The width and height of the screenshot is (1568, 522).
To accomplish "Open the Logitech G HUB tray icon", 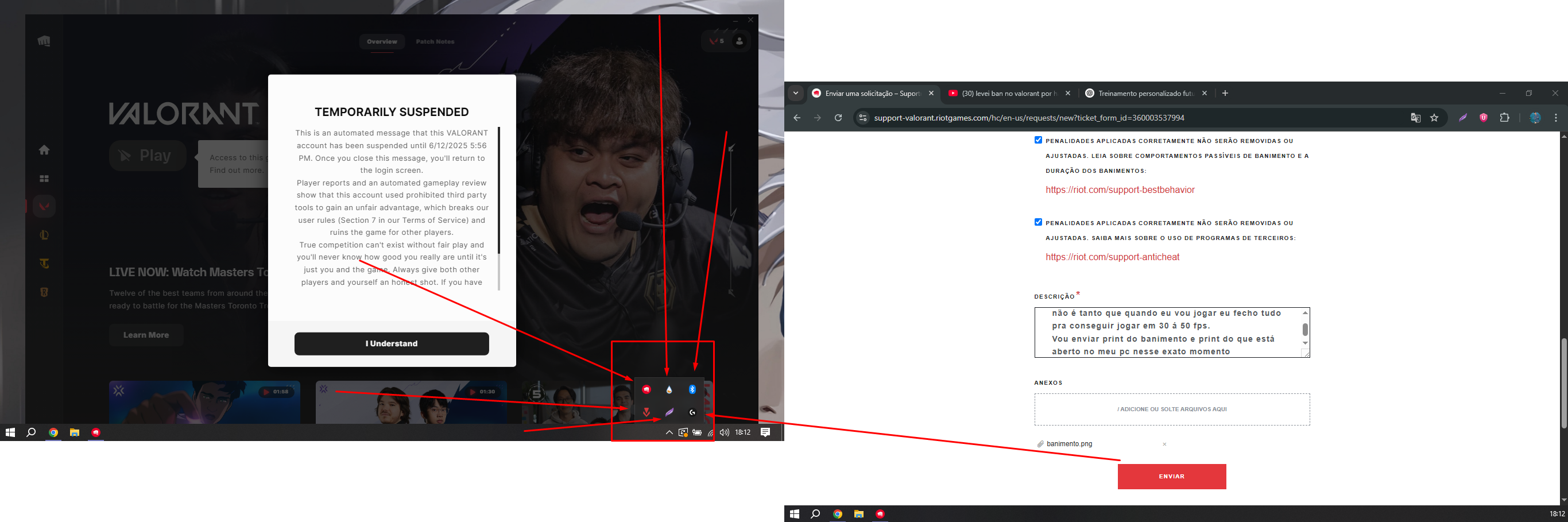I will 692,412.
